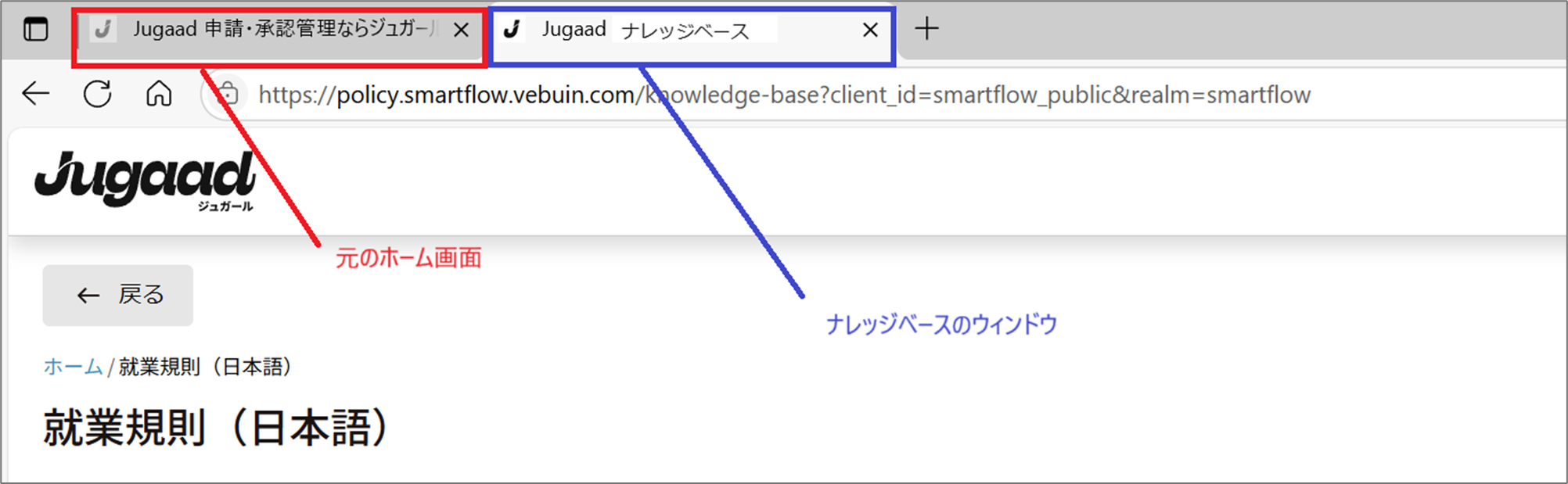Go to the browser home page

(x=159, y=94)
